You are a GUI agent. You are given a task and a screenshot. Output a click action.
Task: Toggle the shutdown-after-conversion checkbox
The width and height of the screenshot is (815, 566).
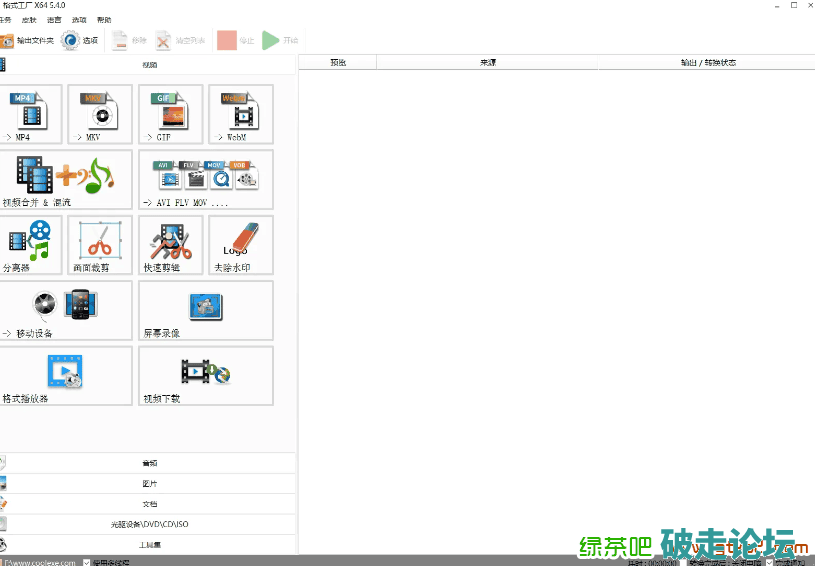[683, 562]
